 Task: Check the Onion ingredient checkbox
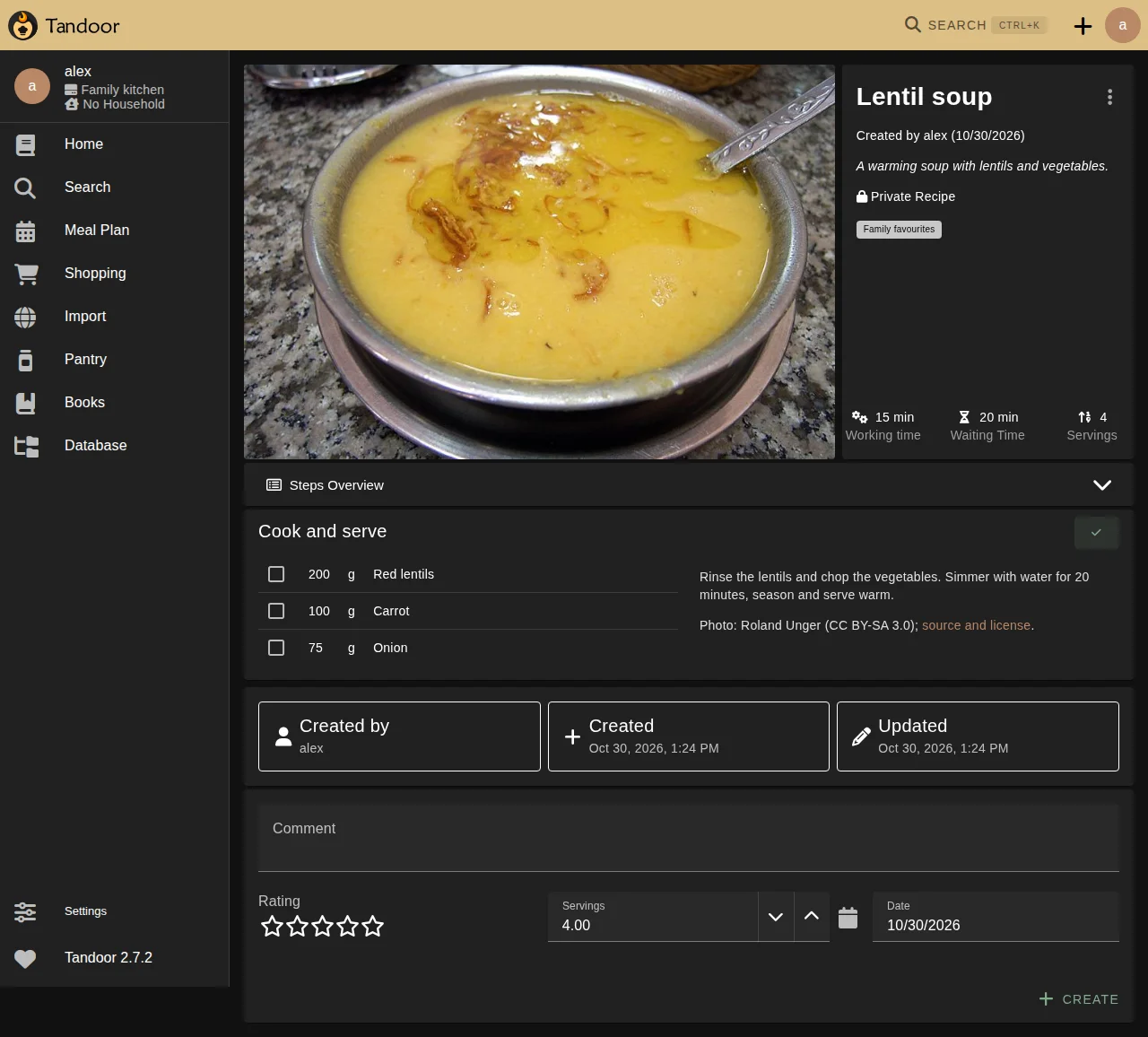pos(276,648)
